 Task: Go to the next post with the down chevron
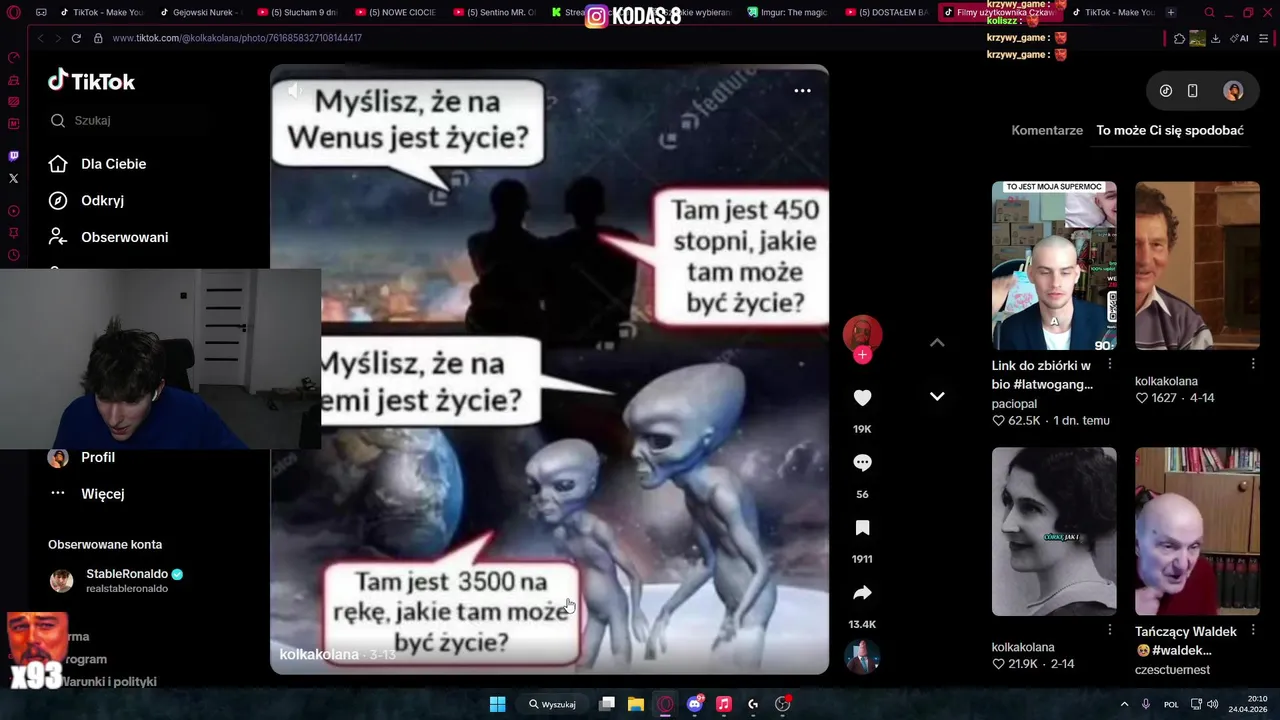pos(937,396)
